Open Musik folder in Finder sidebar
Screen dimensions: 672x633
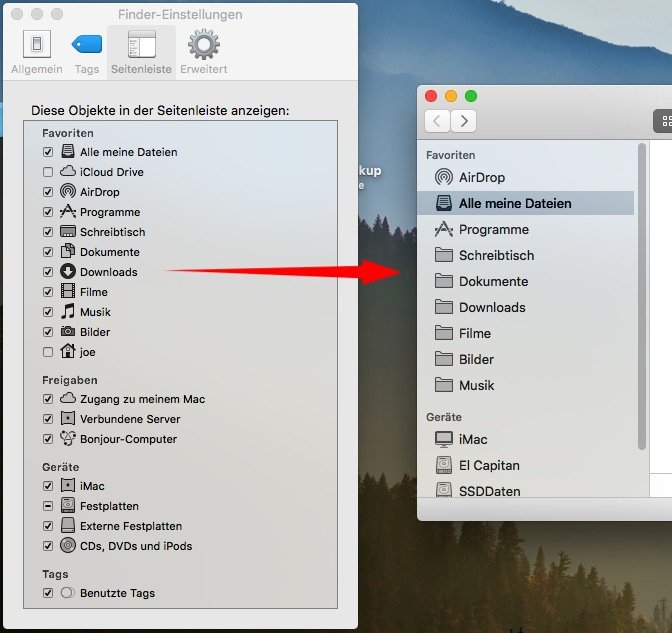[525, 385]
